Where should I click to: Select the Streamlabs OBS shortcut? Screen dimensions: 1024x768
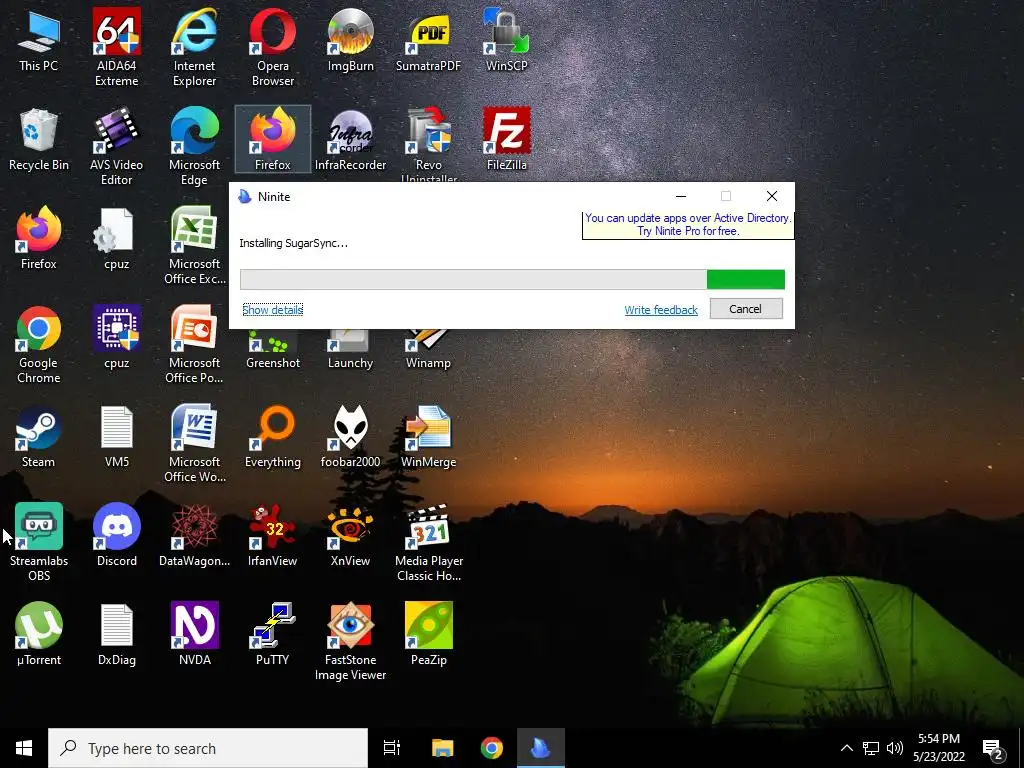(39, 543)
